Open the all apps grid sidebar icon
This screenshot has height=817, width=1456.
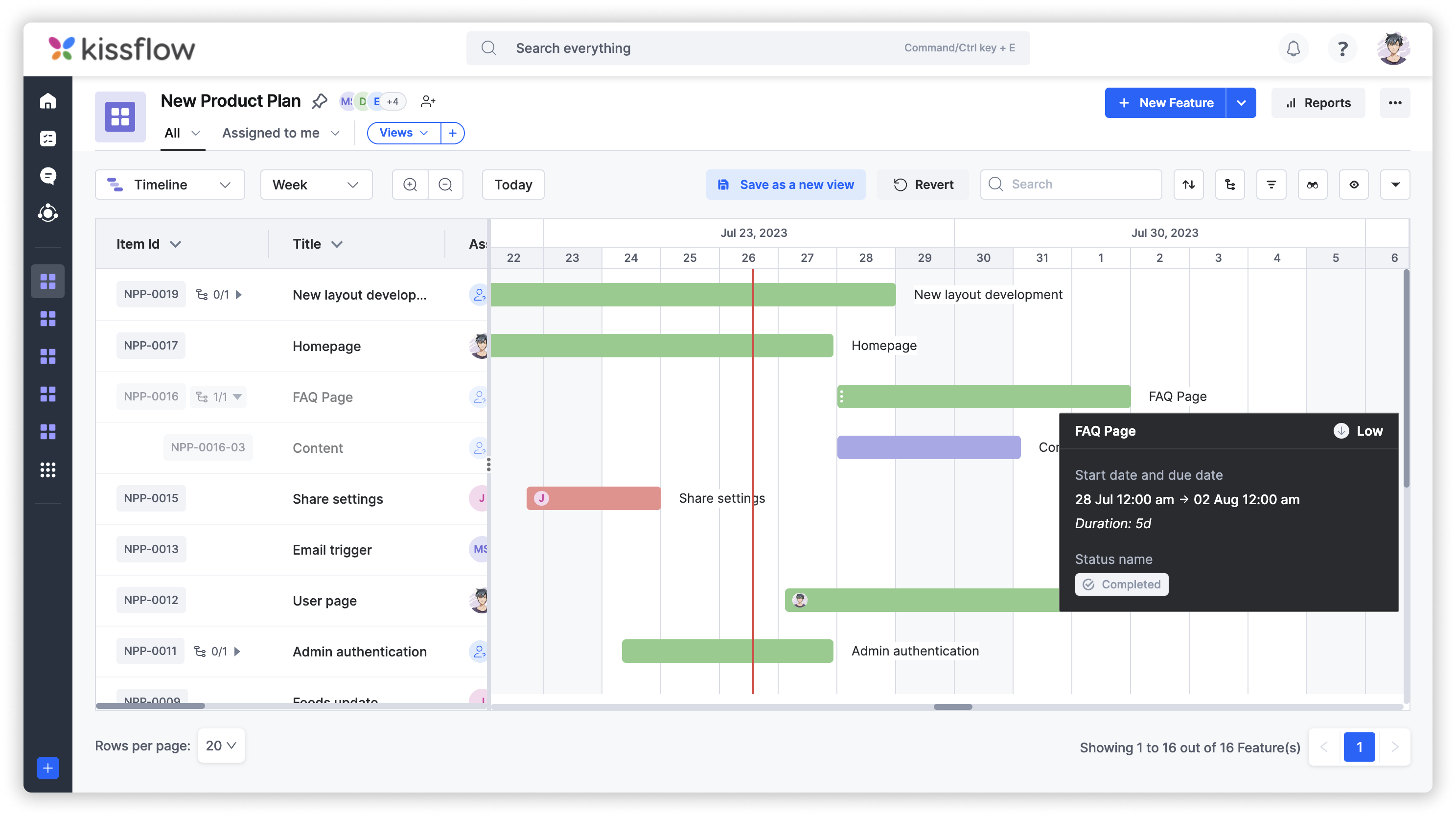pos(48,469)
